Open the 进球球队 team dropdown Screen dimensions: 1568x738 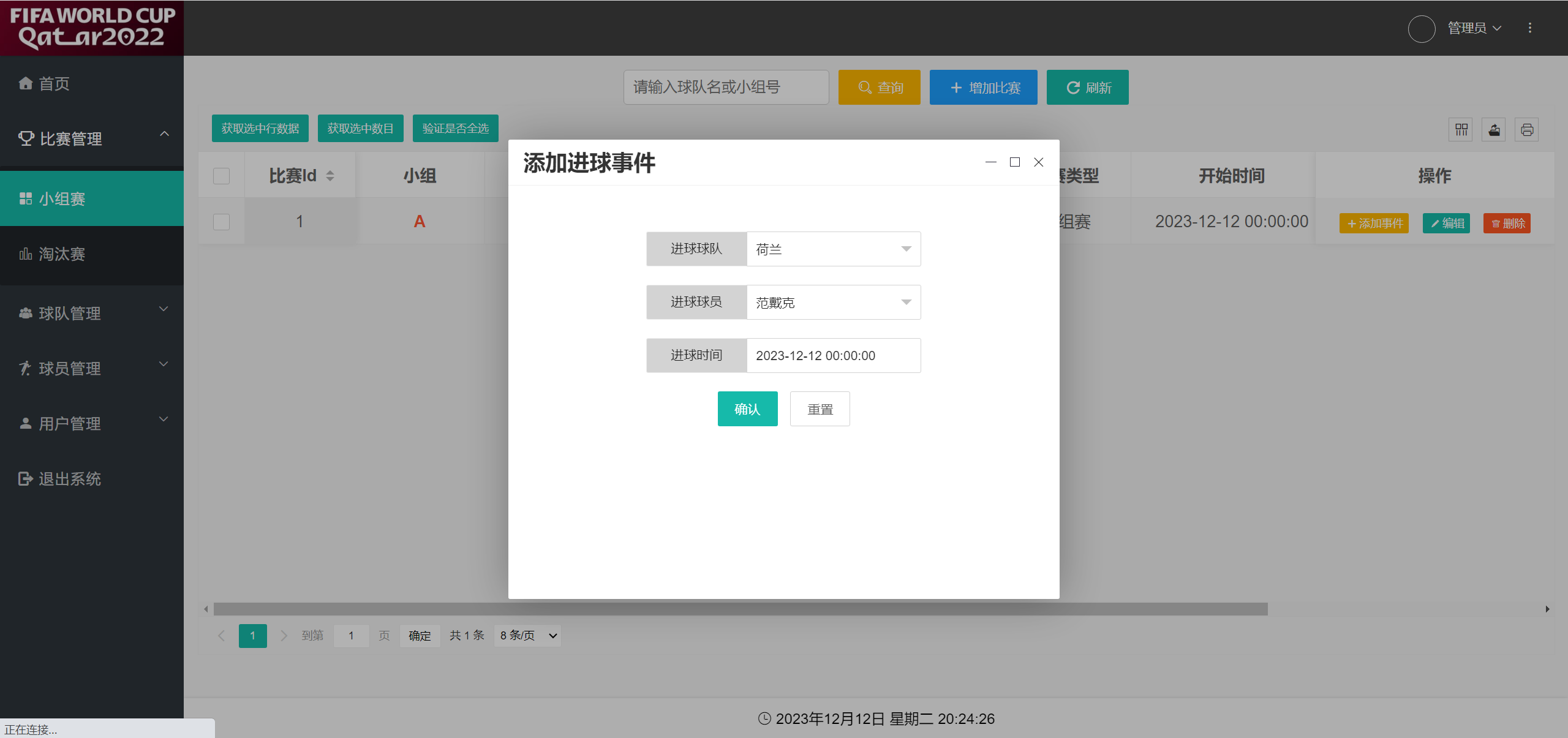[833, 249]
